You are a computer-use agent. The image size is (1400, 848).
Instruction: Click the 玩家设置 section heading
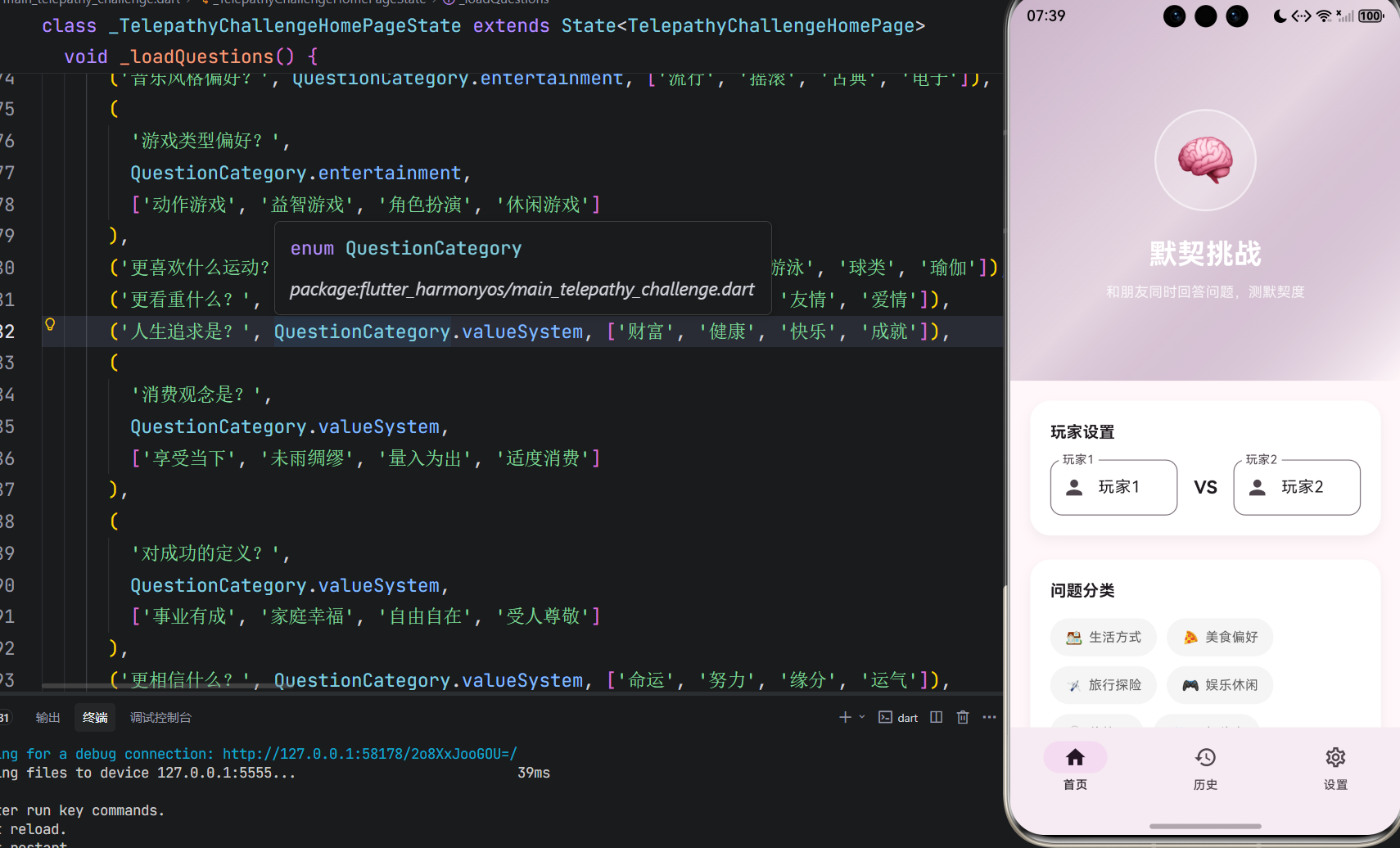(x=1082, y=432)
